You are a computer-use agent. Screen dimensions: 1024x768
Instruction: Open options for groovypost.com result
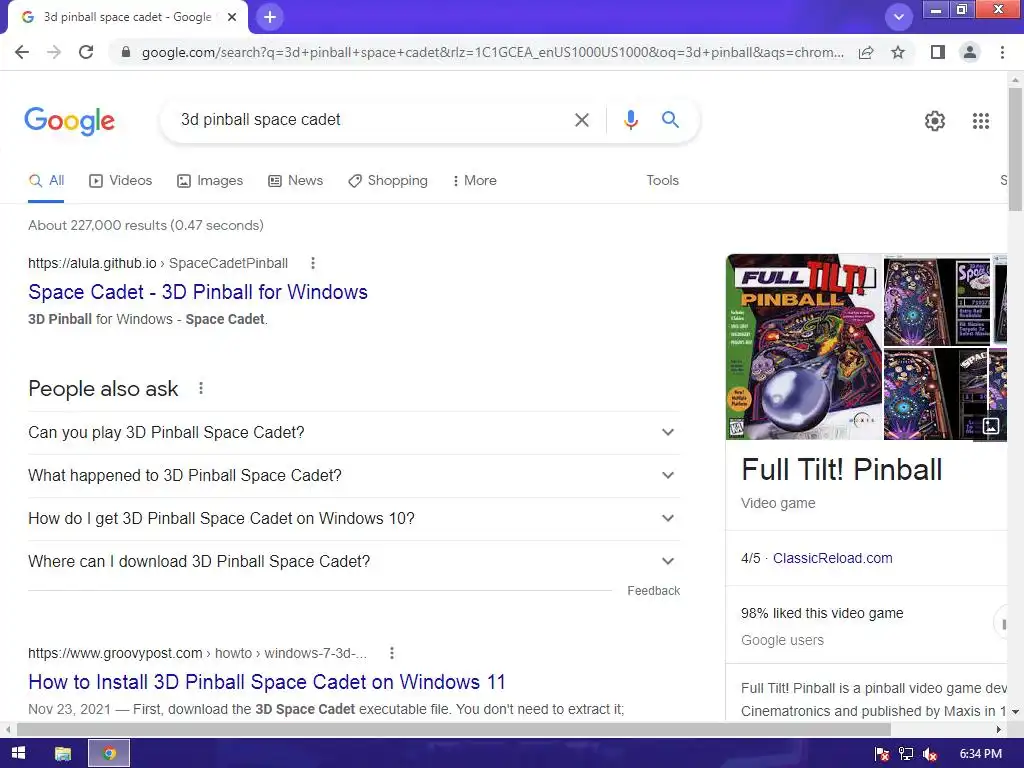(x=392, y=653)
